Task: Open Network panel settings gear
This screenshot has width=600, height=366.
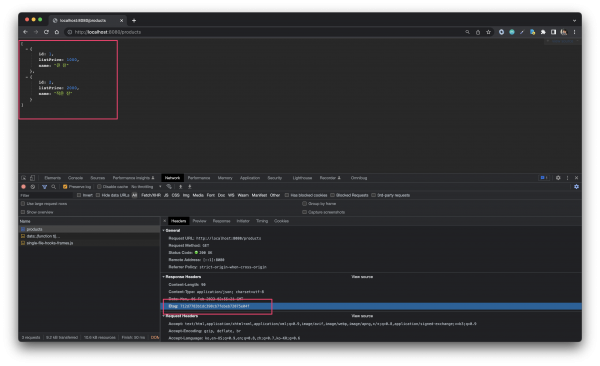Action: 576,187
